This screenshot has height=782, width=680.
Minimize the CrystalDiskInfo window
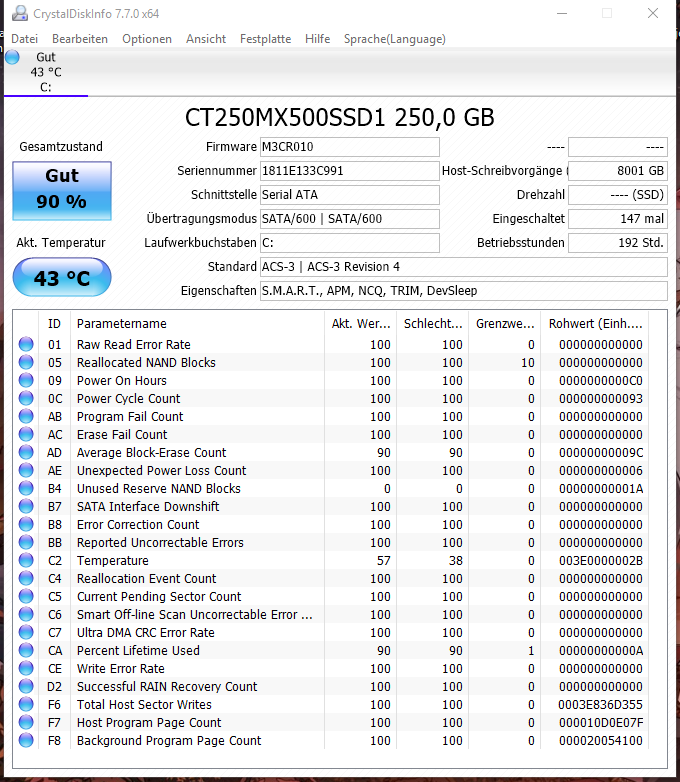562,13
